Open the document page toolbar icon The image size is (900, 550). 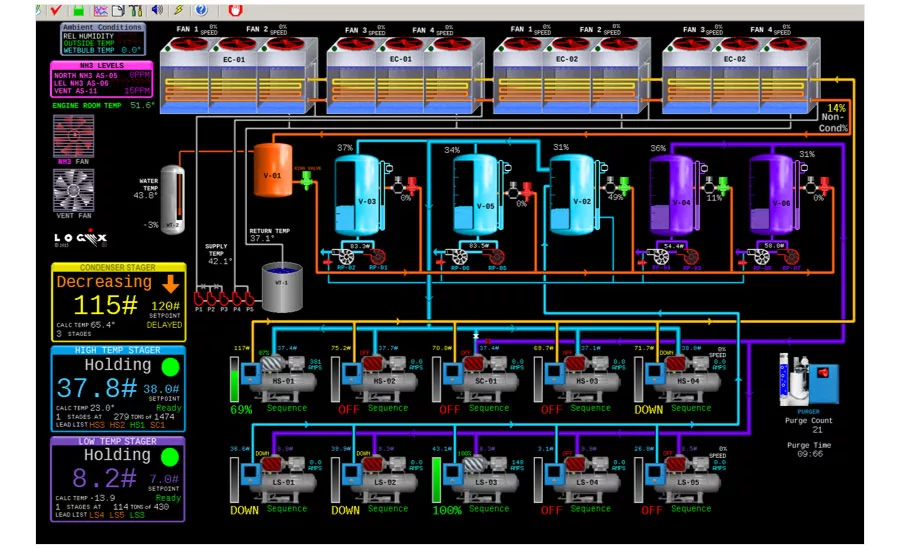point(118,10)
